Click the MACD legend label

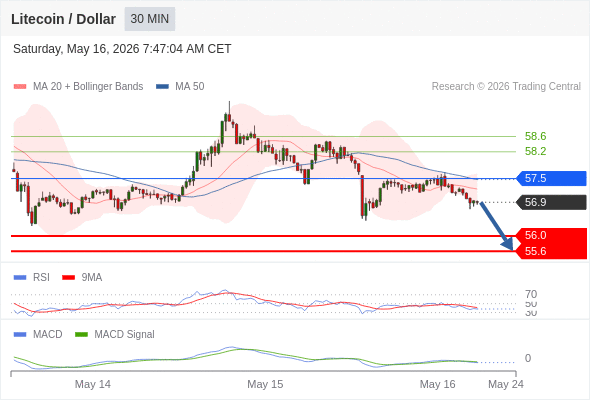[48, 335]
